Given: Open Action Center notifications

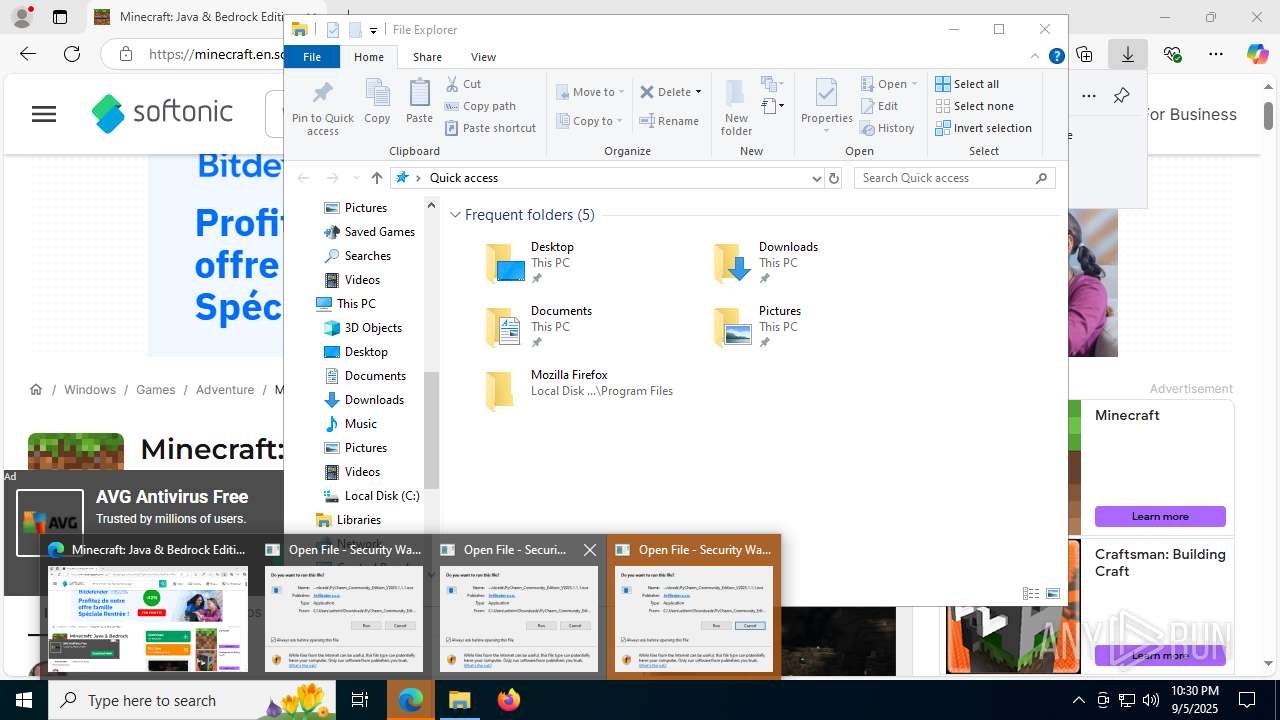Looking at the screenshot, I should click(x=1247, y=700).
